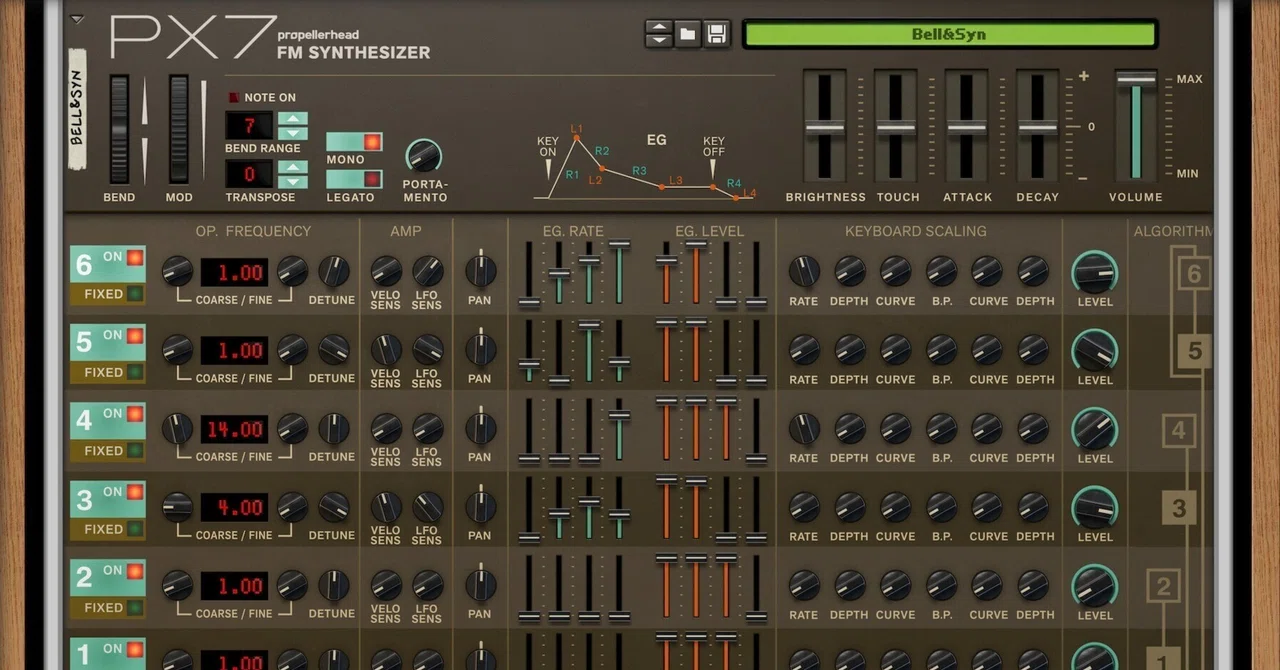Save patch with the floppy disk icon
The height and width of the screenshot is (670, 1280).
pos(717,34)
